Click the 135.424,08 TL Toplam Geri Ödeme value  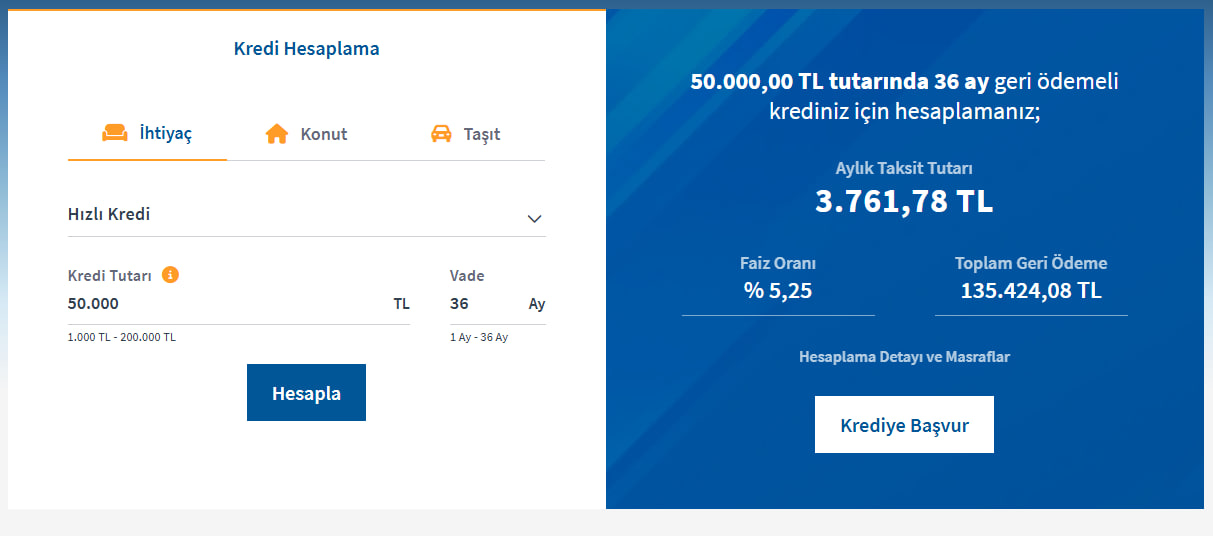(1031, 291)
